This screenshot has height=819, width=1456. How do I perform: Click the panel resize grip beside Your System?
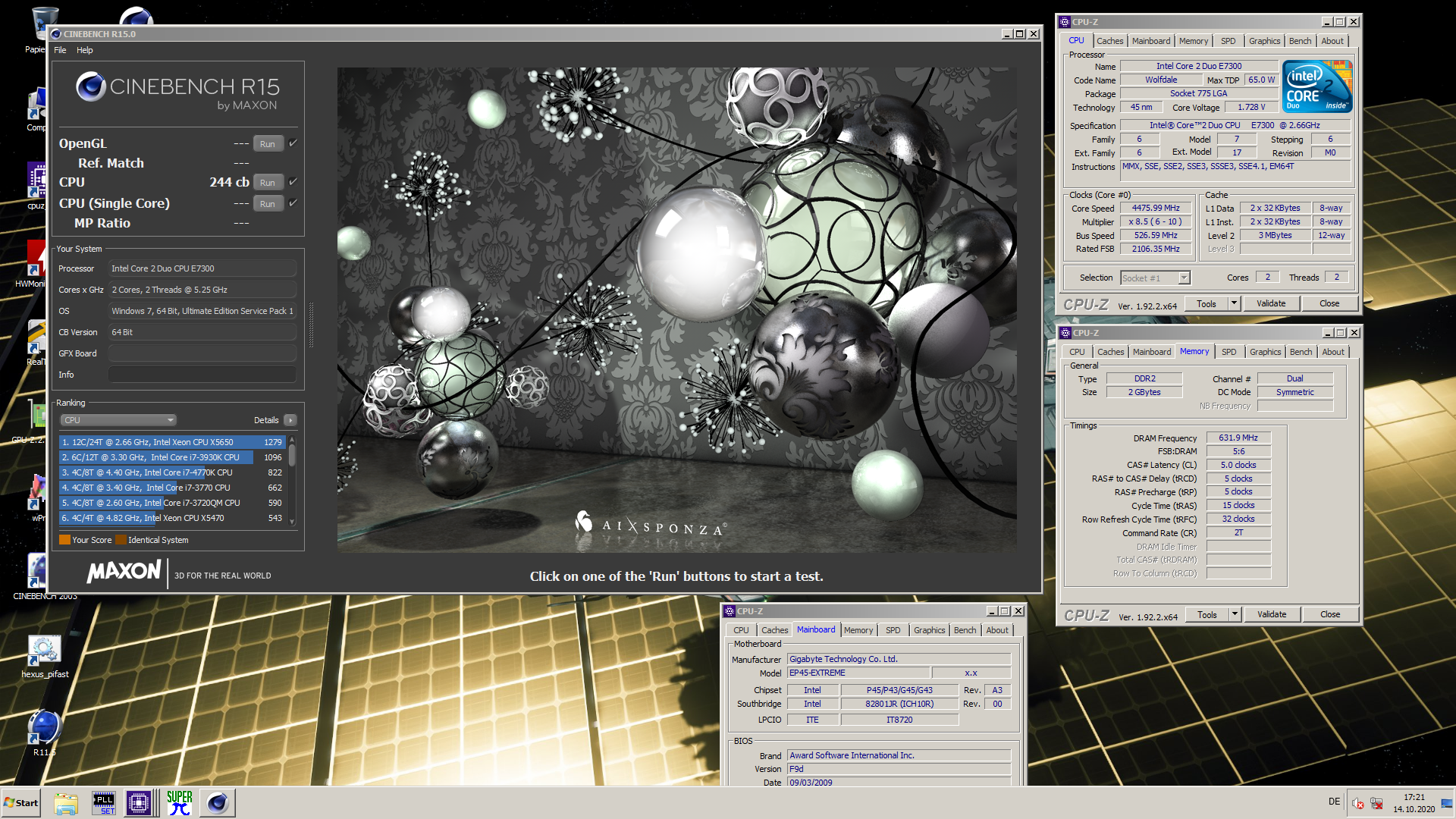click(311, 325)
